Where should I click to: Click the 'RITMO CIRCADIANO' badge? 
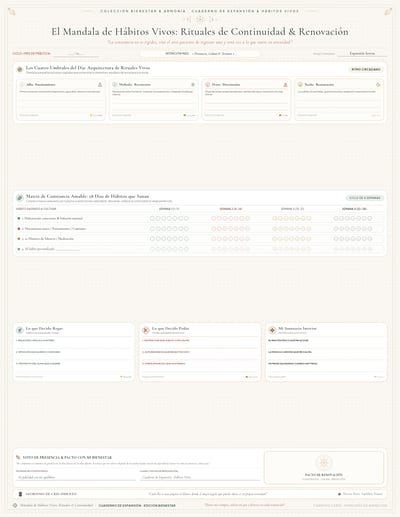click(366, 69)
